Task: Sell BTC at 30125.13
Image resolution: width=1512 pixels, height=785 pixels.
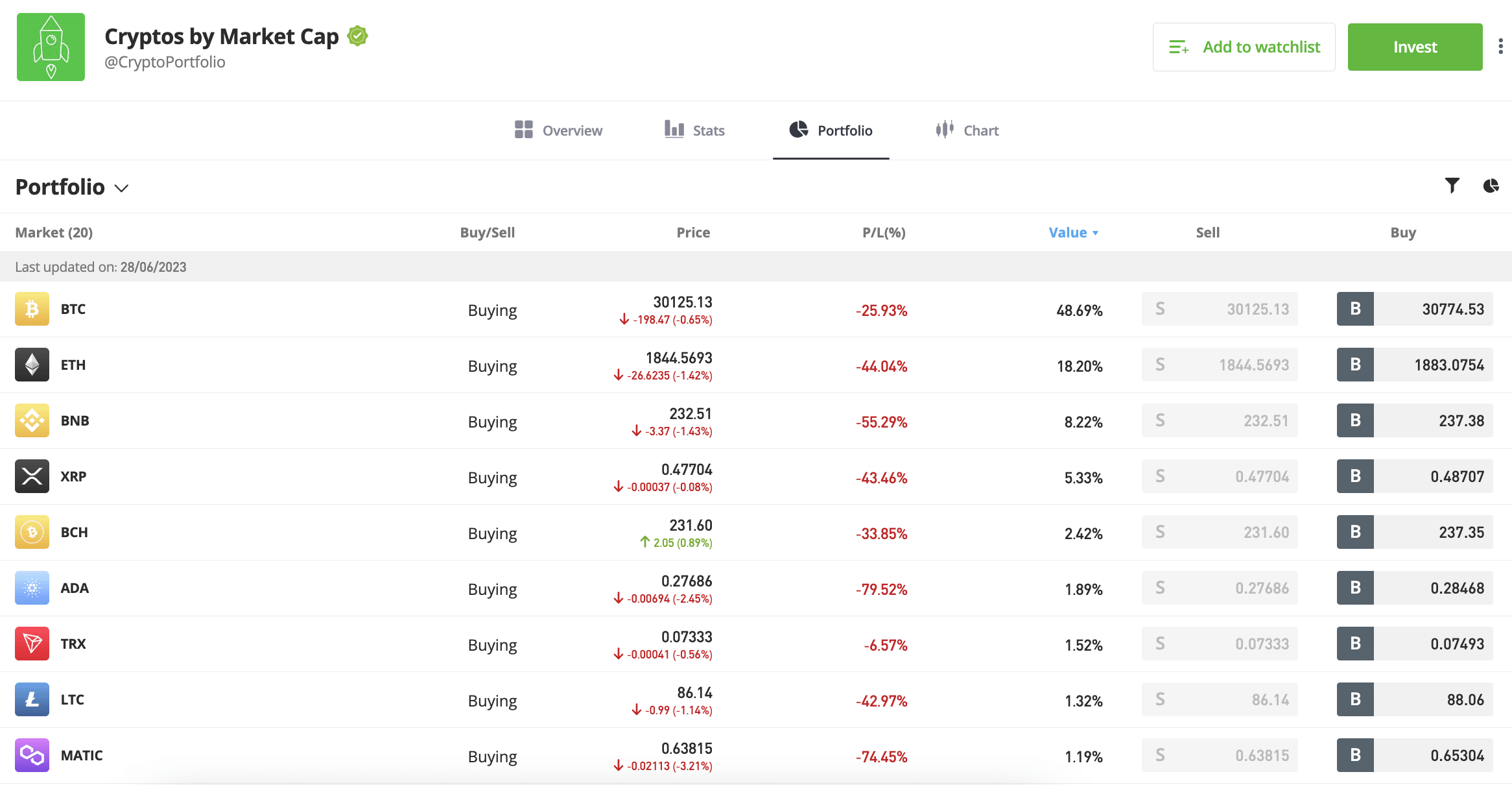Action: point(1220,309)
